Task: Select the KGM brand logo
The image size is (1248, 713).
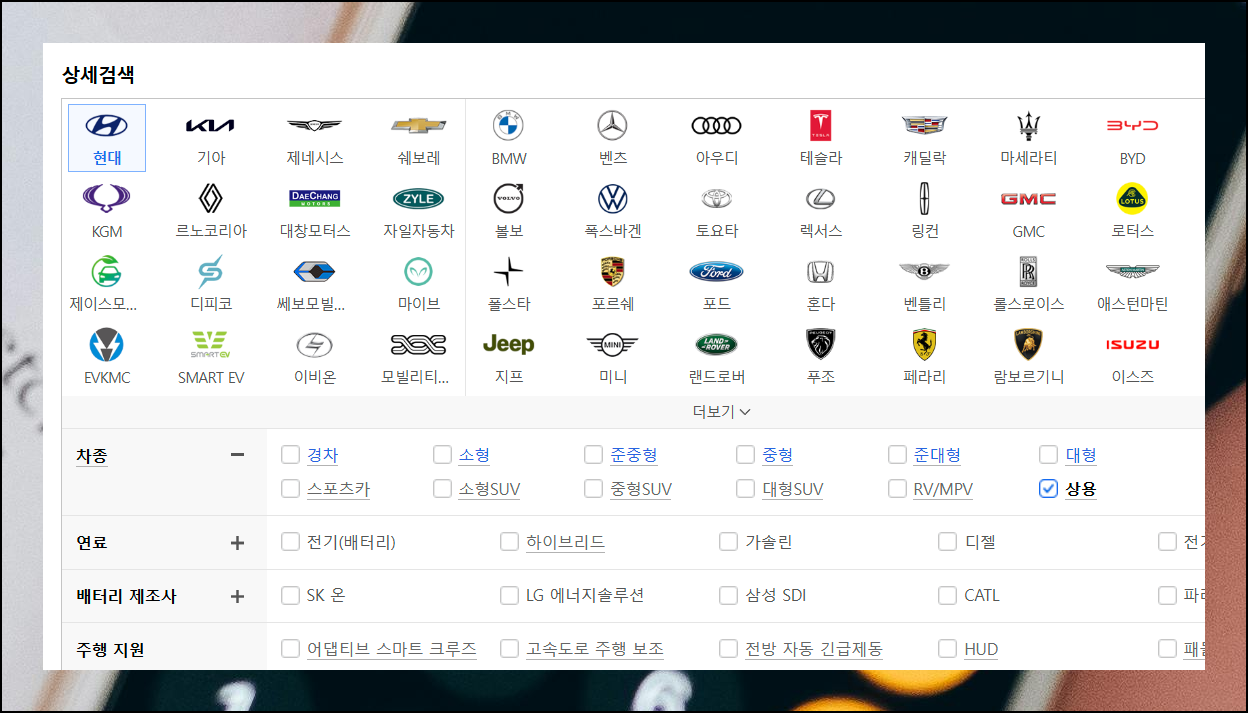Action: (x=107, y=198)
